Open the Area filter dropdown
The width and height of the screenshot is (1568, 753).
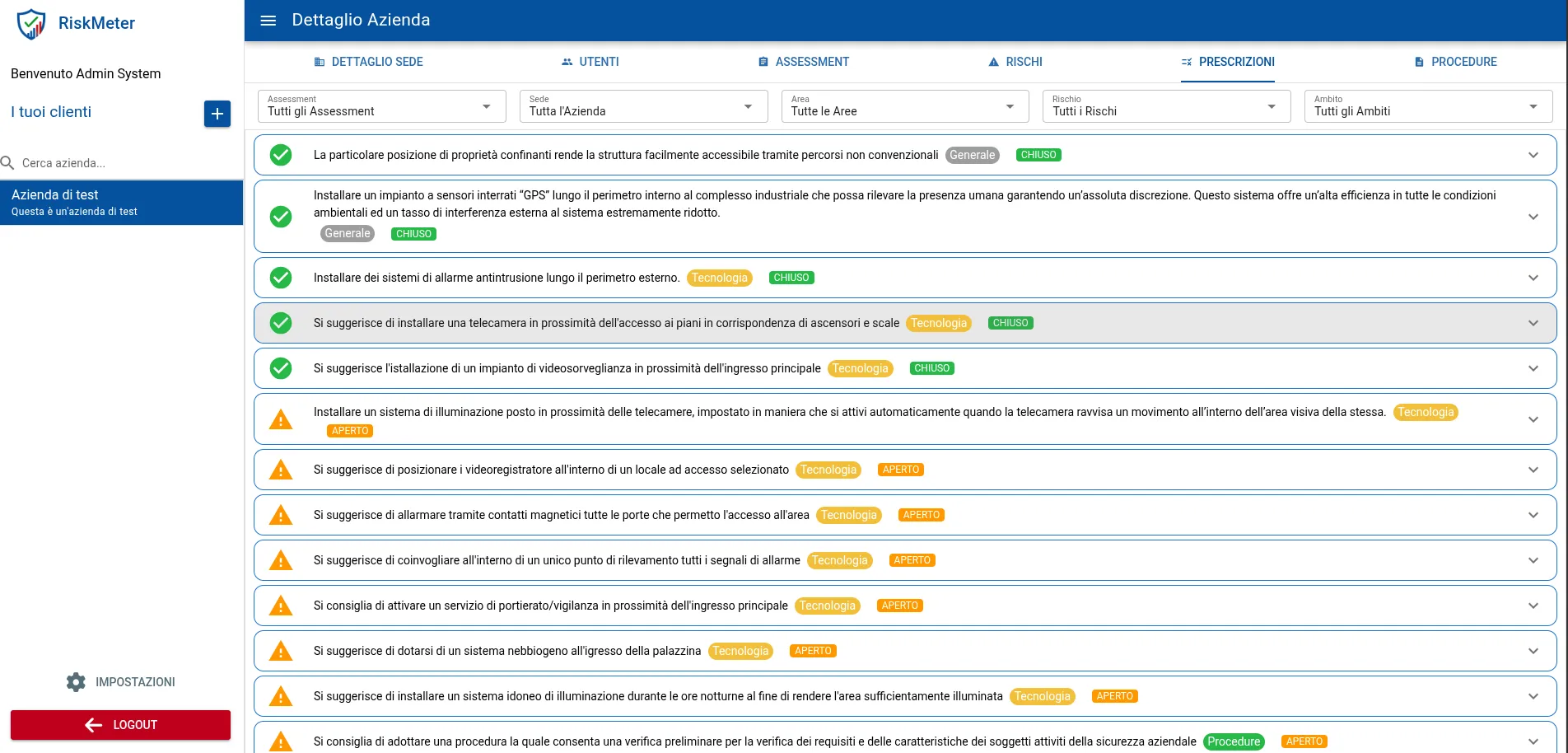(x=905, y=106)
